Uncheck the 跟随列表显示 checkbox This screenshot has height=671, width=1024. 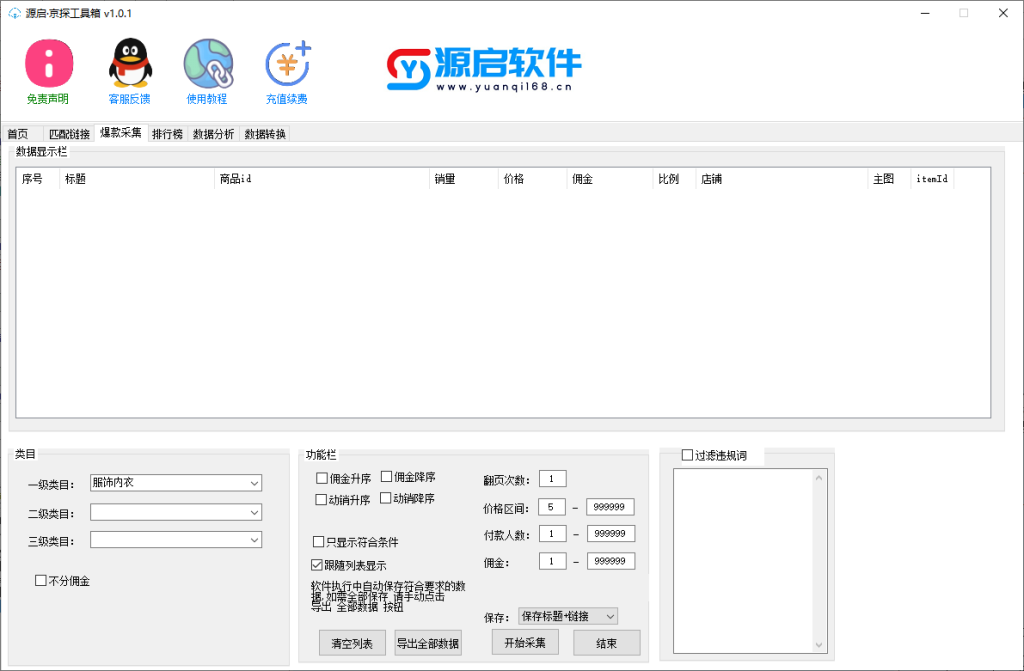(317, 564)
